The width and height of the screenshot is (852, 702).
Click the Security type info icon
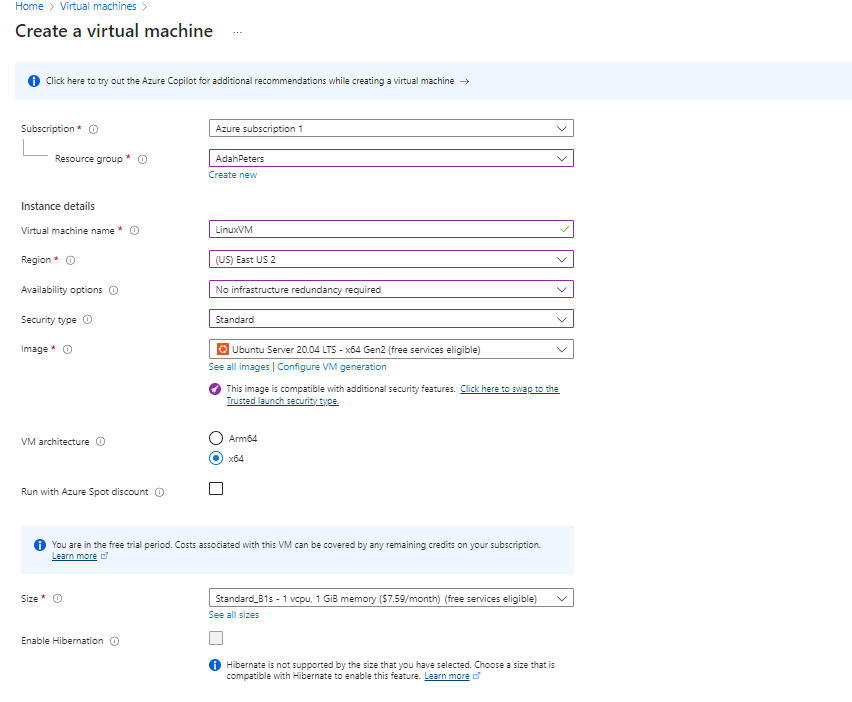88,320
